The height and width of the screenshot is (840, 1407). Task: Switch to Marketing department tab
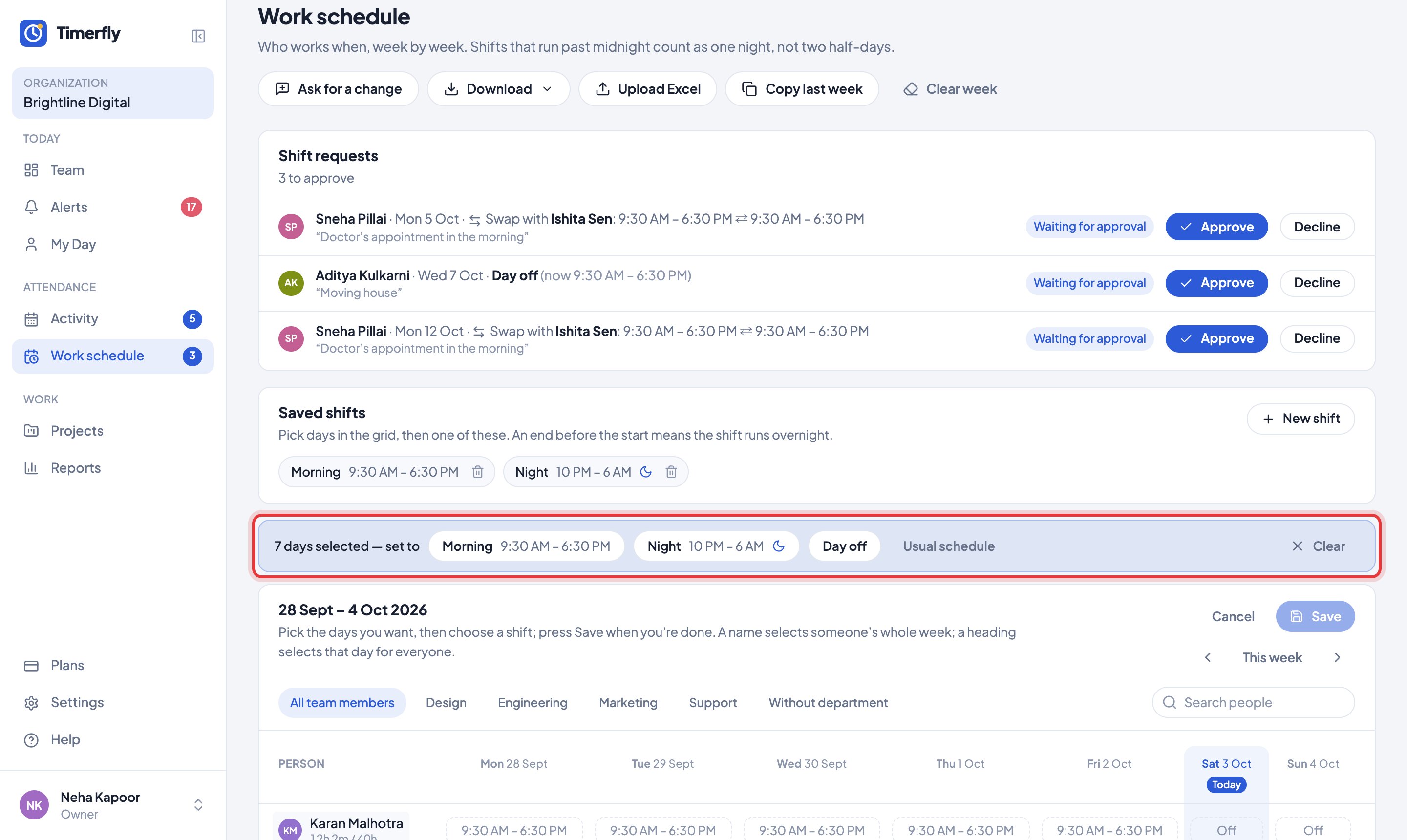coord(628,702)
